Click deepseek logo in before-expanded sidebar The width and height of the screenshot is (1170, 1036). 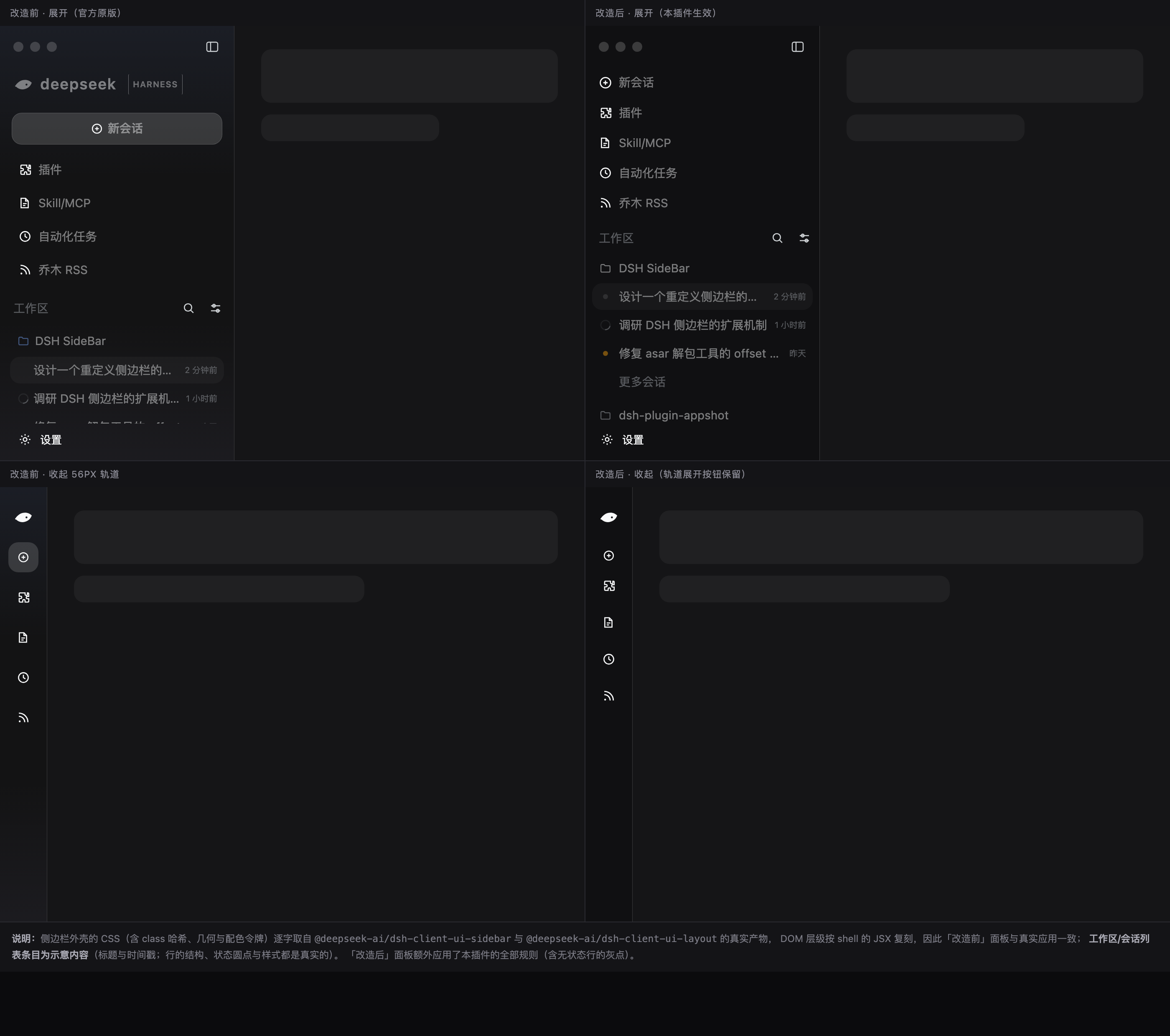(65, 84)
